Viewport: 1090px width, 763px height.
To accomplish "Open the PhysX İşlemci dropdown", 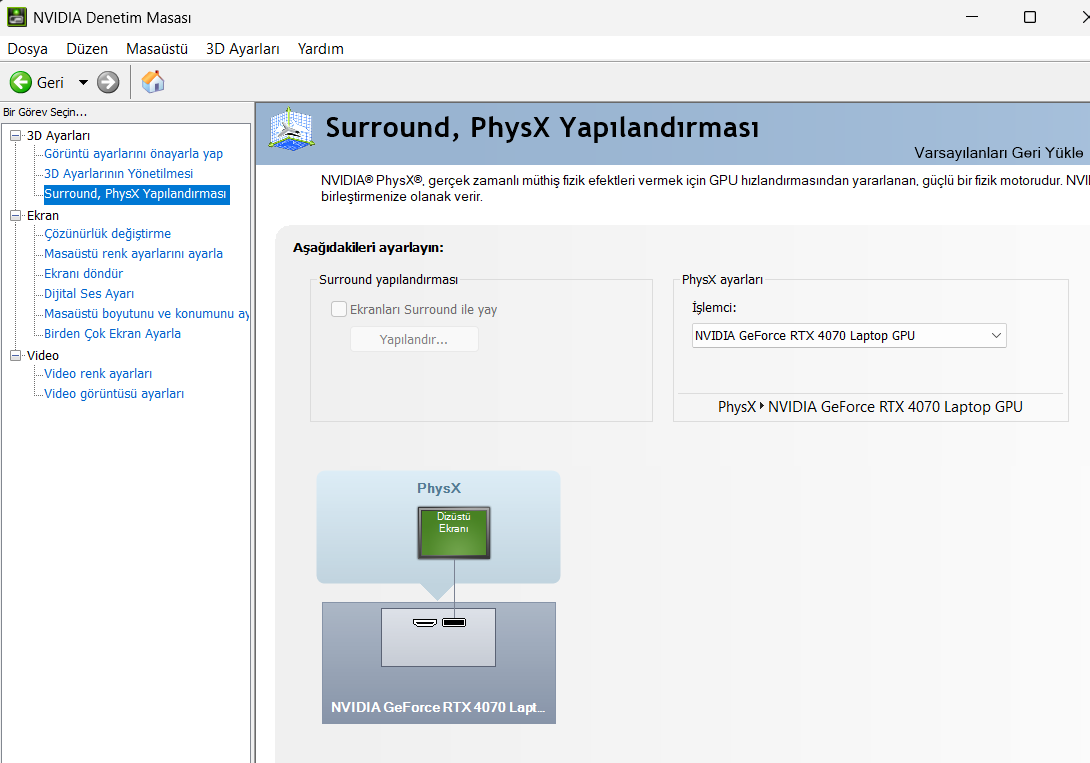I will click(x=849, y=336).
